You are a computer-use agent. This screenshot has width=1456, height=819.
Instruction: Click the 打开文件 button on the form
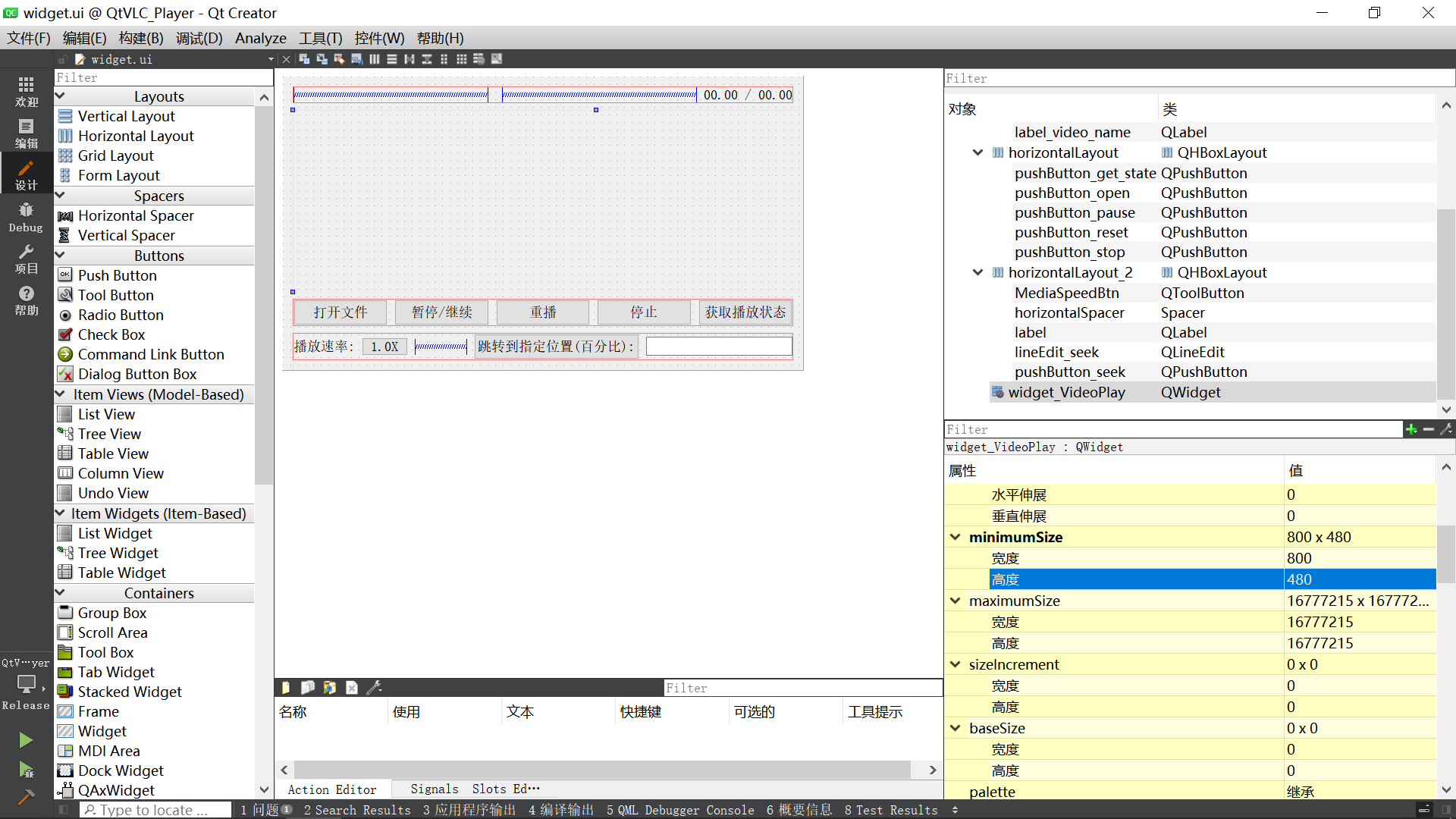[x=340, y=312]
